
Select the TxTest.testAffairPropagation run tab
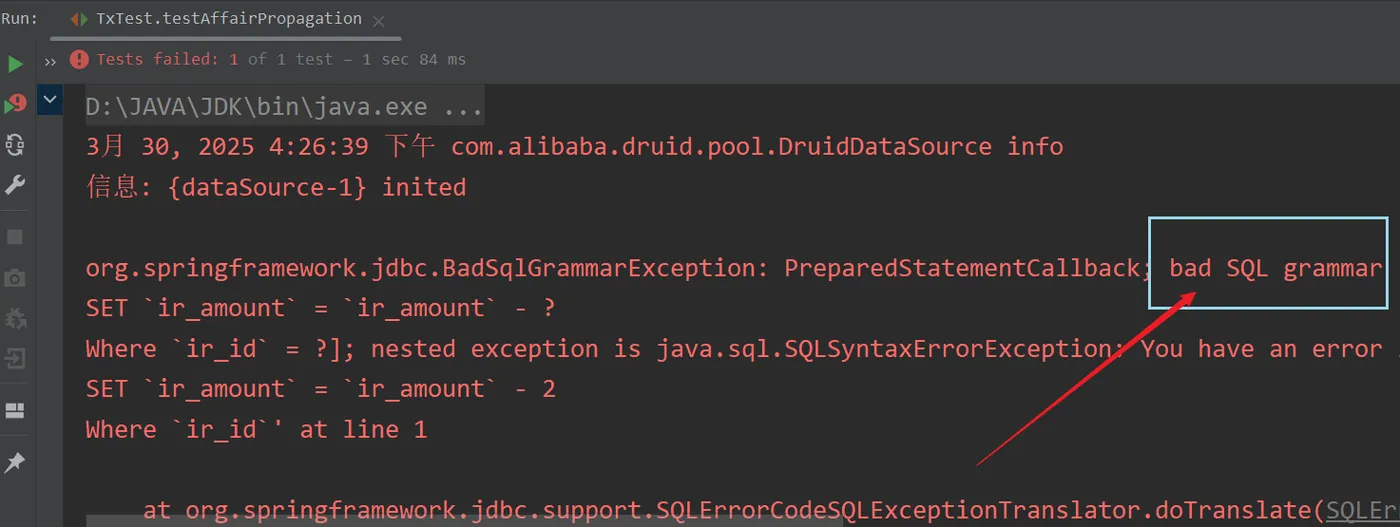coord(218,19)
